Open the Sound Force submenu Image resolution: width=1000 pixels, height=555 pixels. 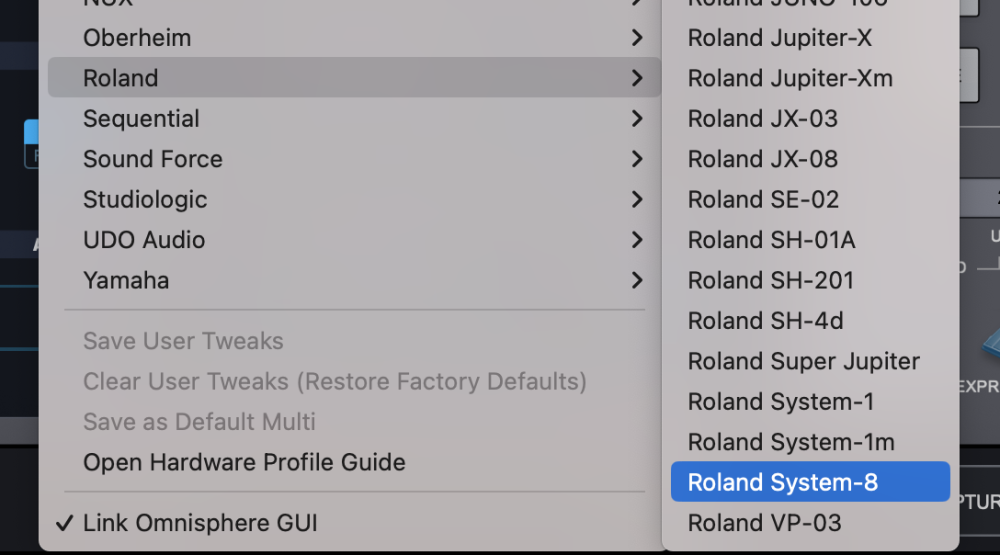click(x=153, y=159)
